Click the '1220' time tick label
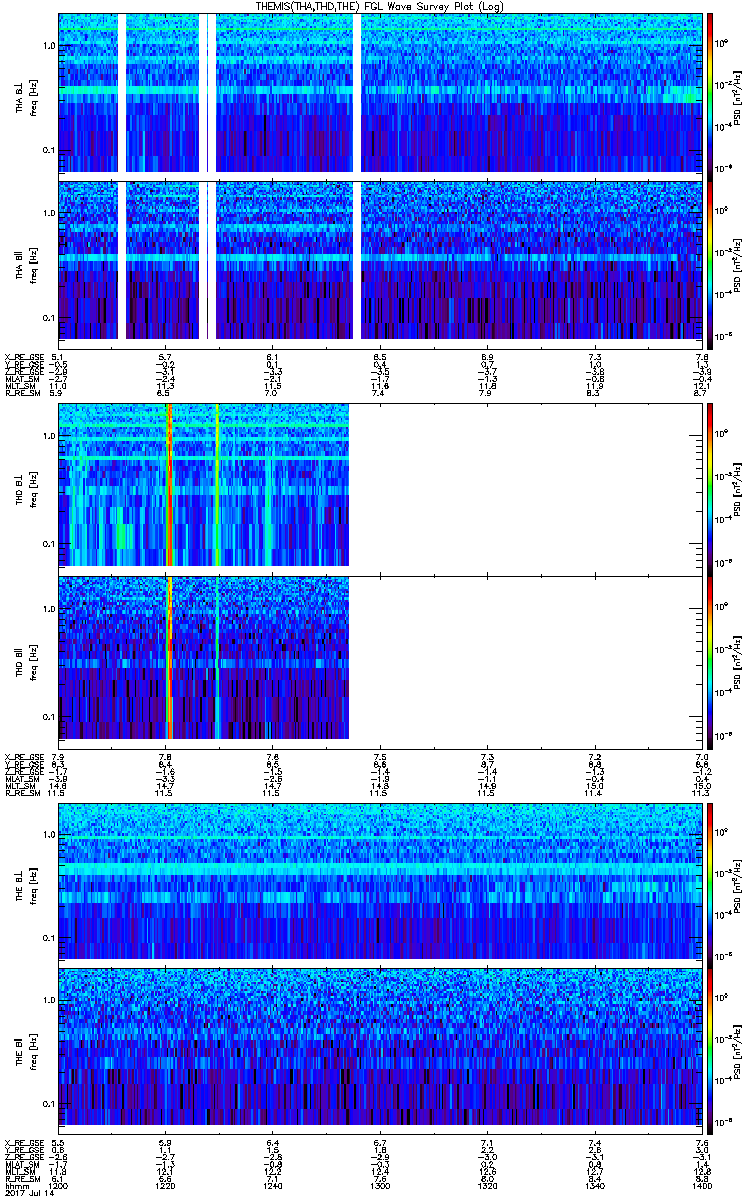 click(x=166, y=1187)
